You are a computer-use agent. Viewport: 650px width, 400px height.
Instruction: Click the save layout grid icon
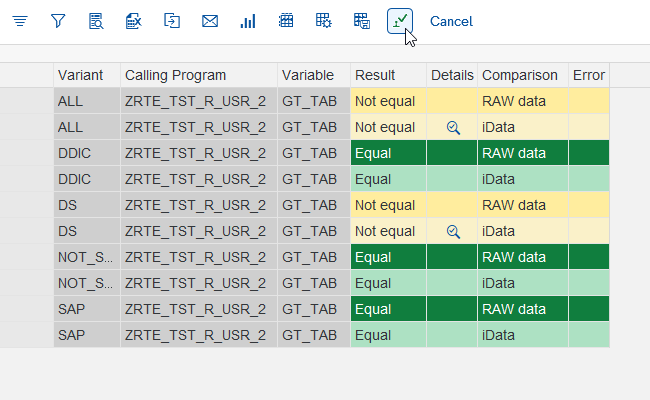(x=362, y=21)
